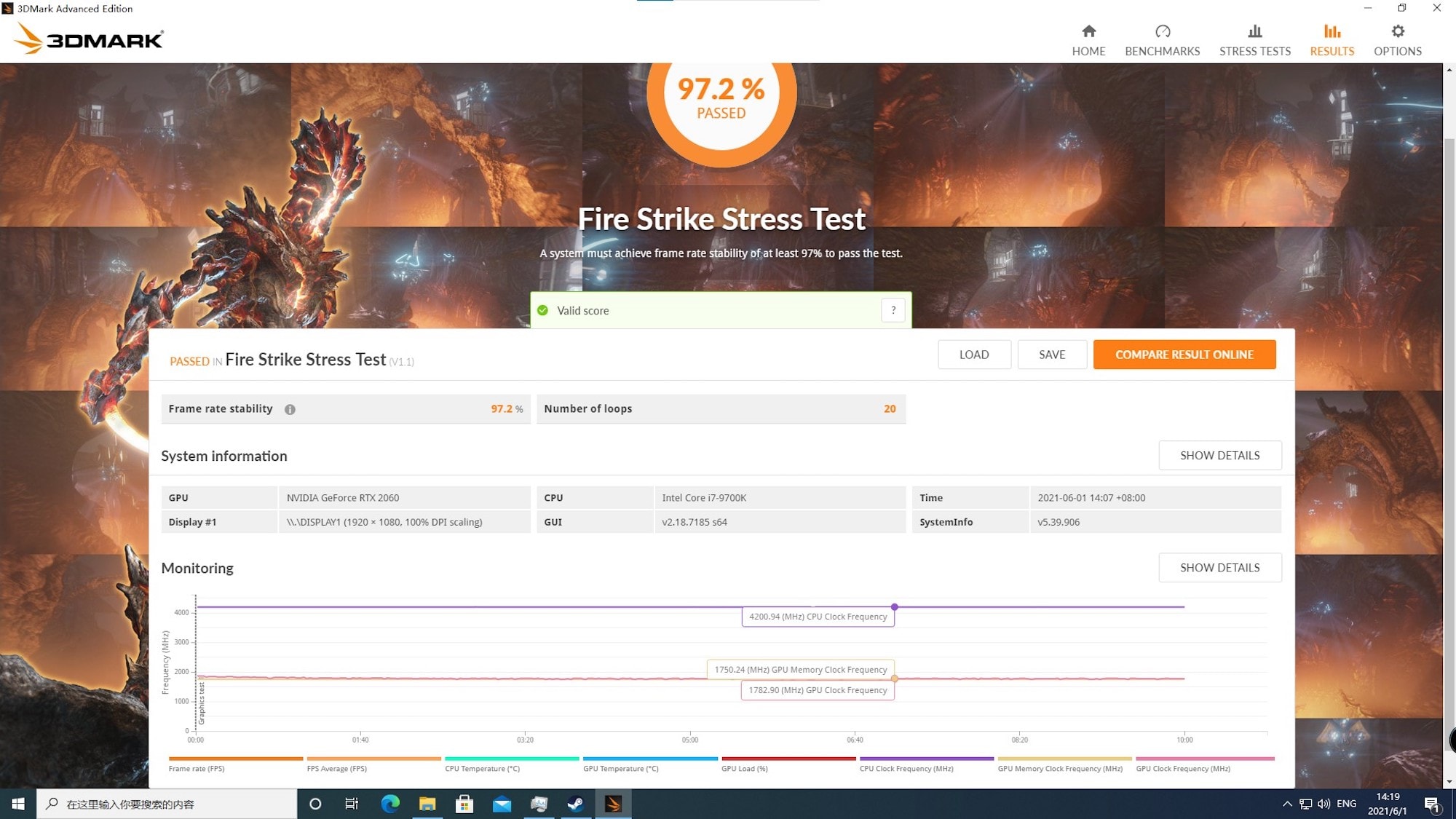Open the RESULTS tab
This screenshot has height=819, width=1456.
point(1332,40)
